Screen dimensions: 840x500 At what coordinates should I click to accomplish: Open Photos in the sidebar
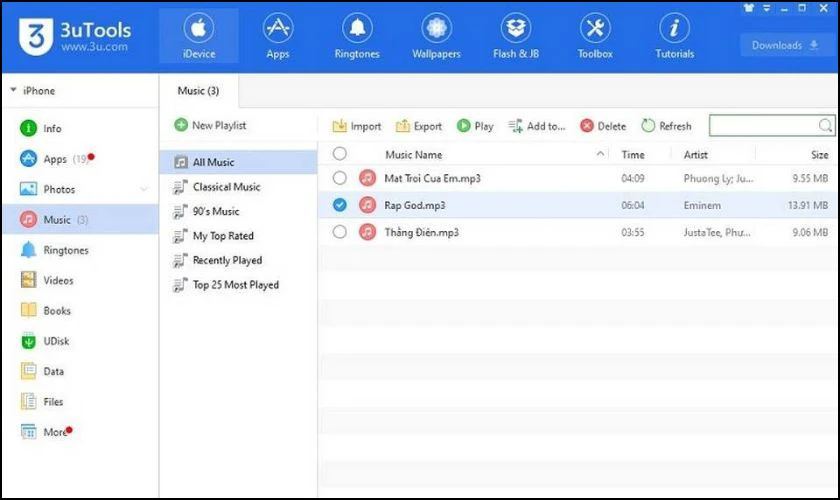(80, 189)
